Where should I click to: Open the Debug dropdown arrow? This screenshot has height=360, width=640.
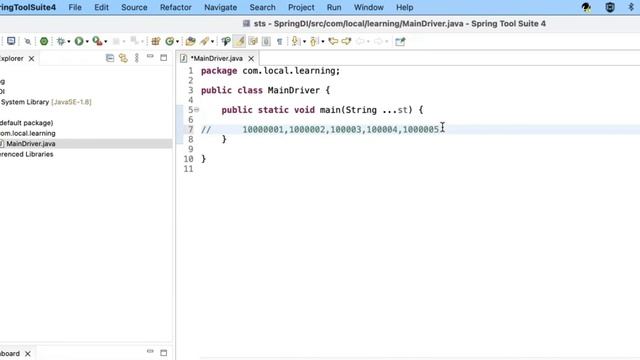[x=69, y=42]
